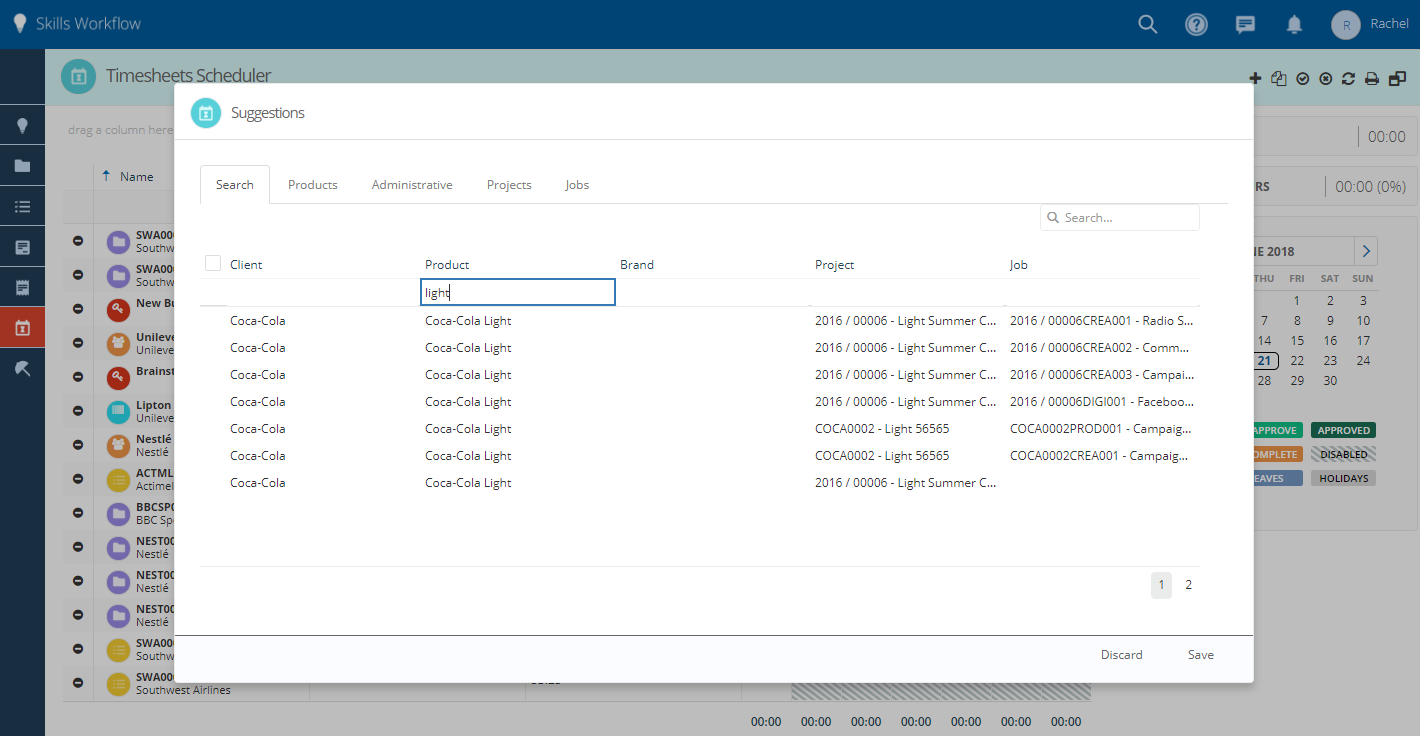The image size is (1420, 736).
Task: Open the chat messages icon
Action: [1245, 24]
